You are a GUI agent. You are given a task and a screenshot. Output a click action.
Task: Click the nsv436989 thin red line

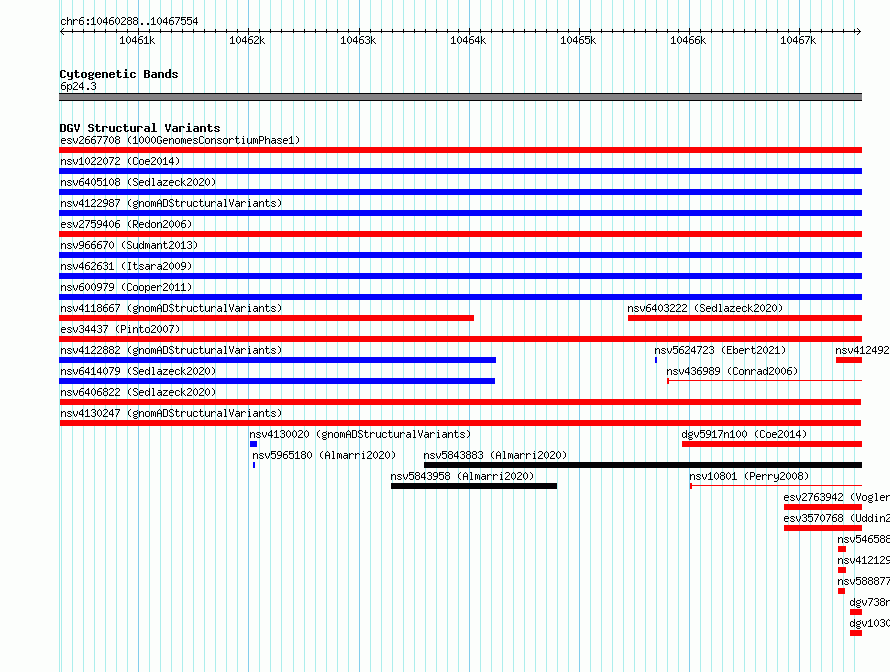pos(765,381)
